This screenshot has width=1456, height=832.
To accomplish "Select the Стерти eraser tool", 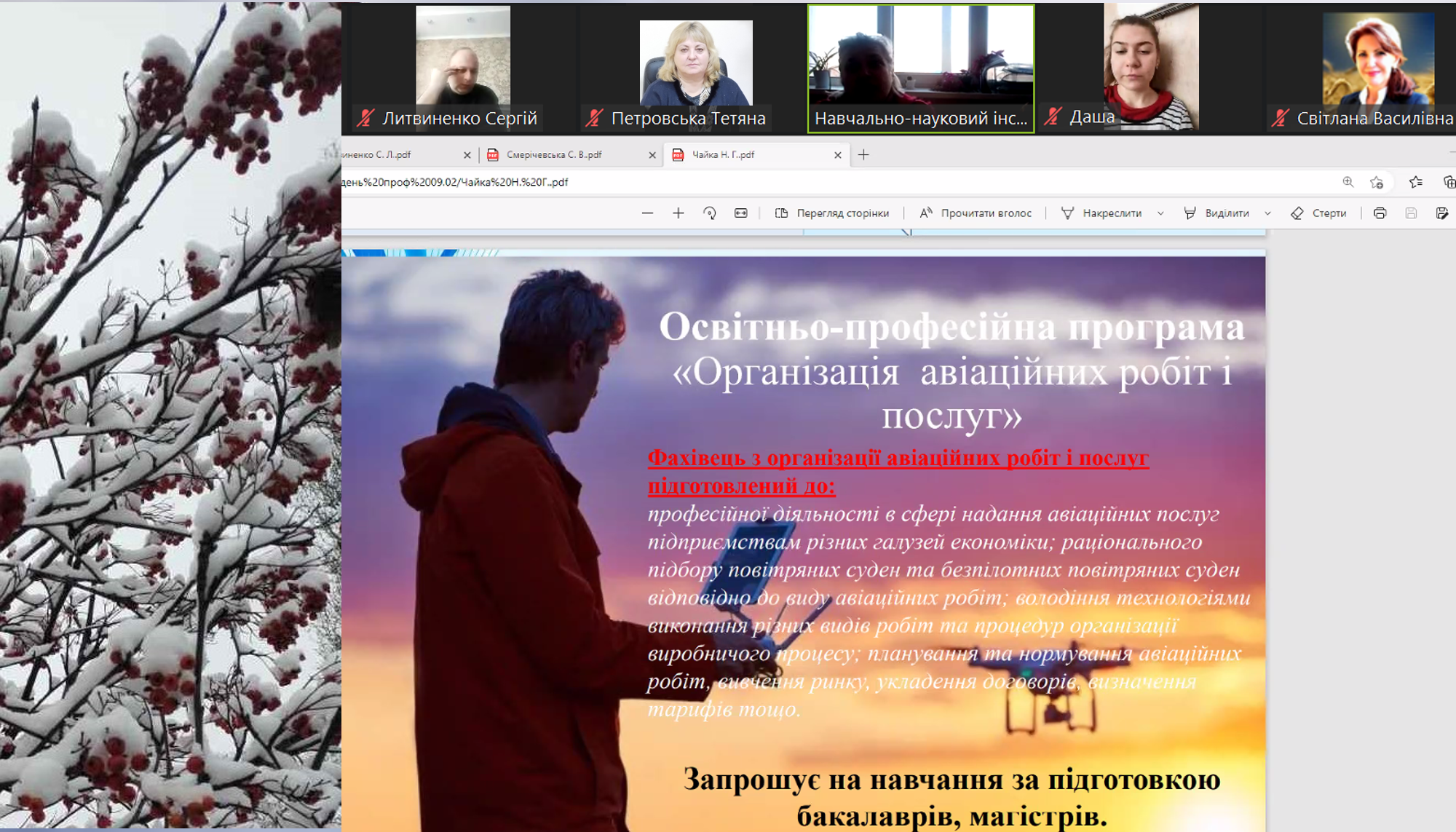I will [1318, 213].
